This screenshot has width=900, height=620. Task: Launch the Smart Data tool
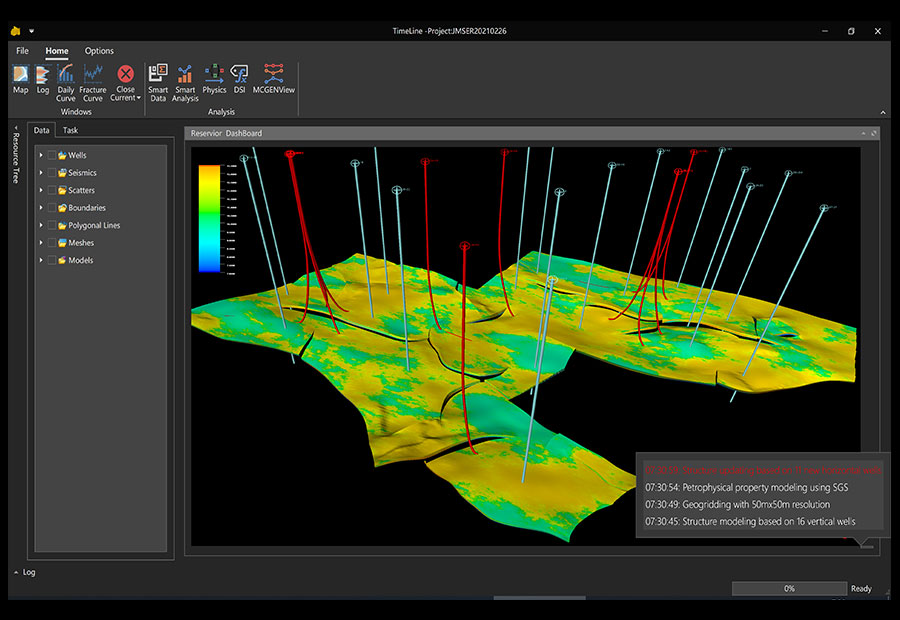coord(158,83)
